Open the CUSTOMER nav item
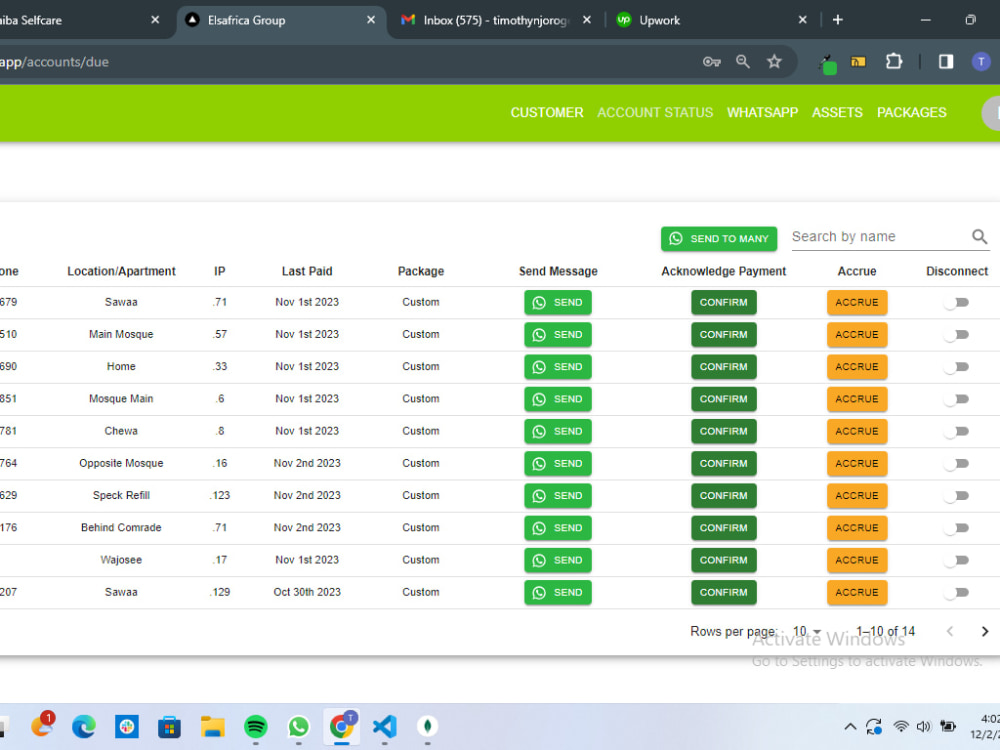 pyautogui.click(x=547, y=113)
